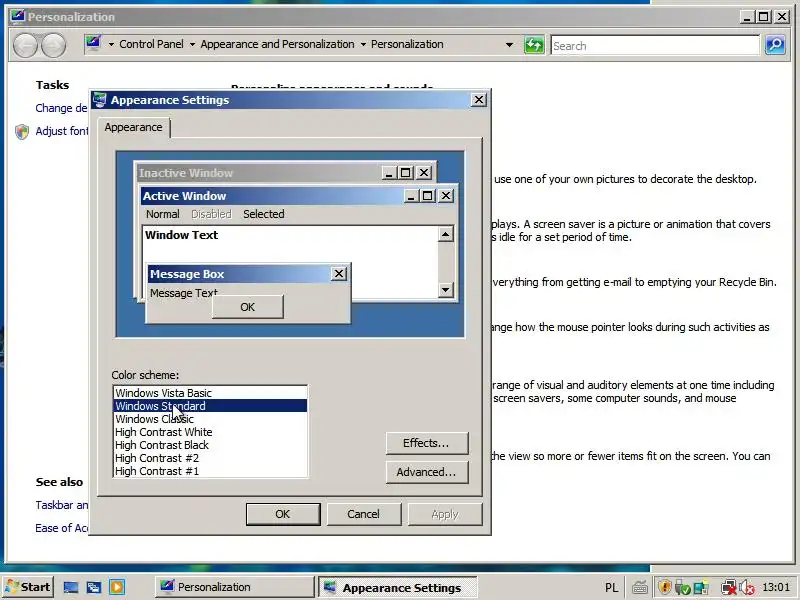
Task: Open the Adjust font size task link
Action: 62,131
